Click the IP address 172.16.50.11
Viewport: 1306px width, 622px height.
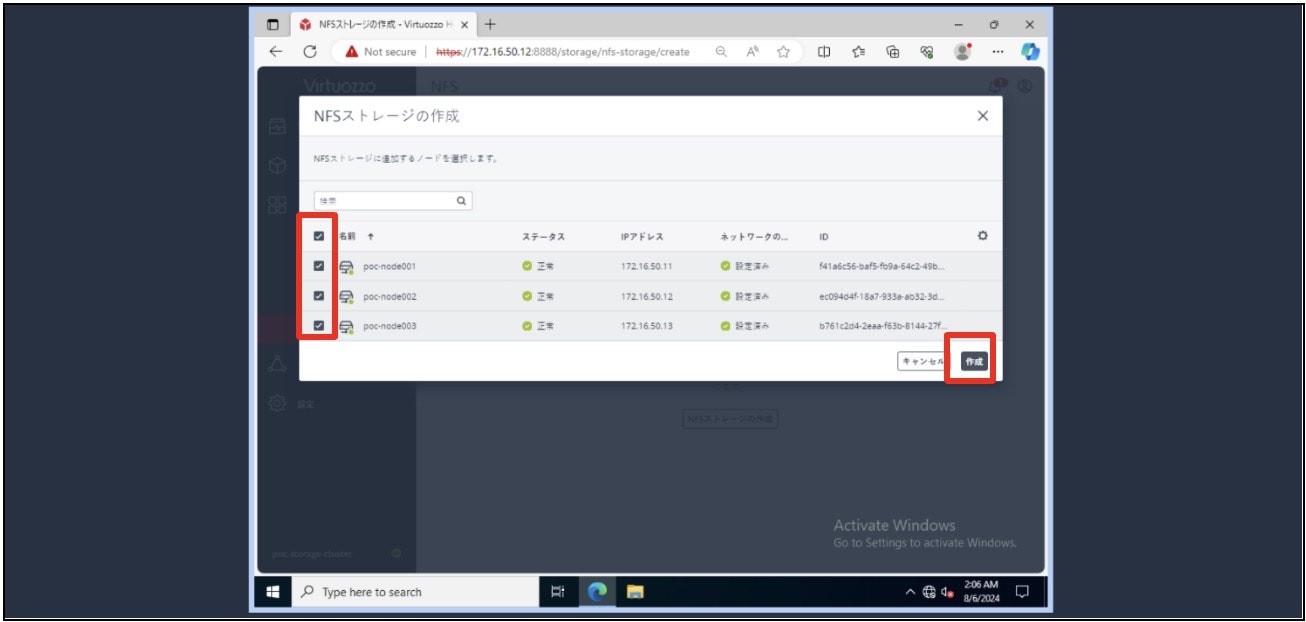point(646,267)
